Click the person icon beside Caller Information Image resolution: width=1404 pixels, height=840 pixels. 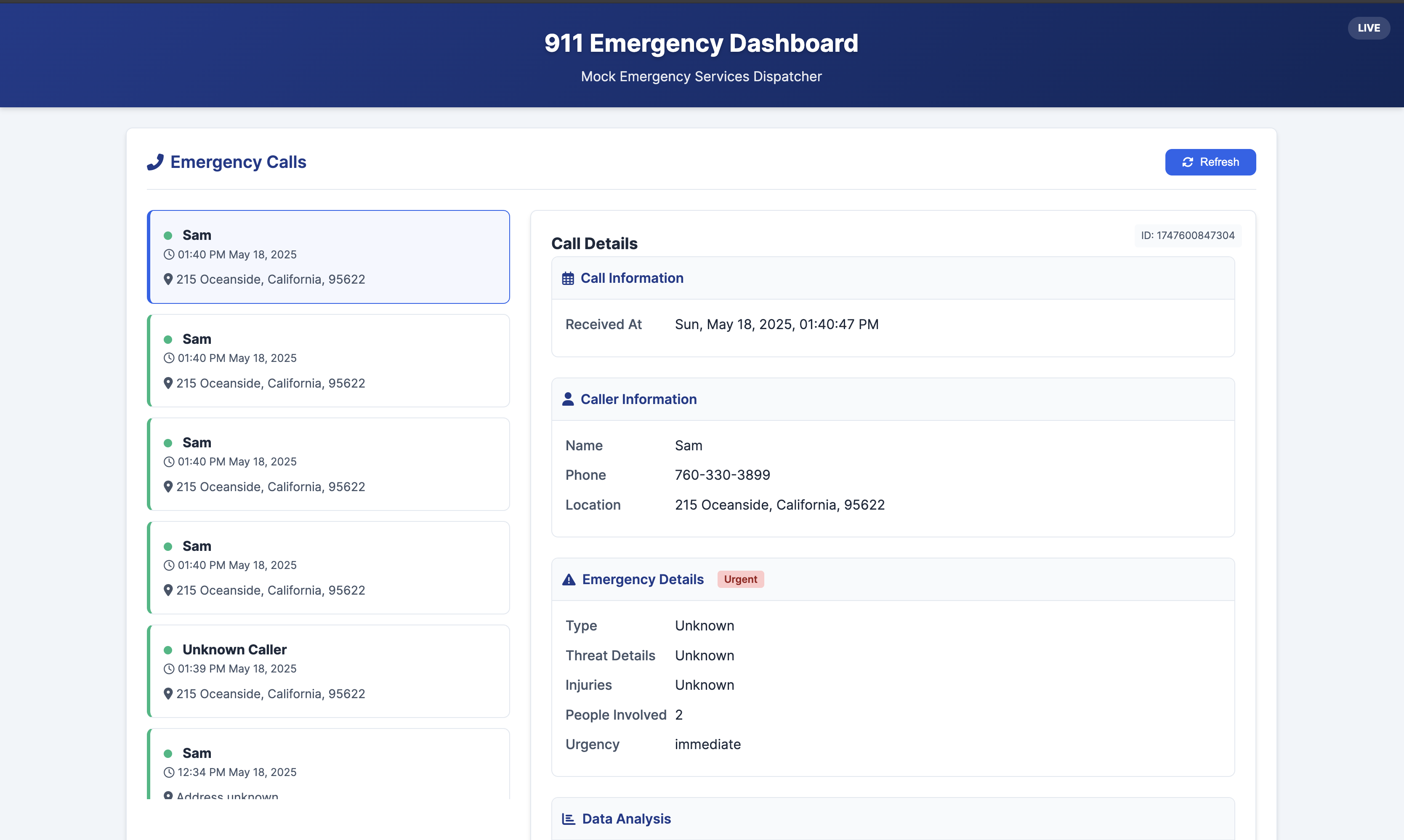click(x=568, y=399)
